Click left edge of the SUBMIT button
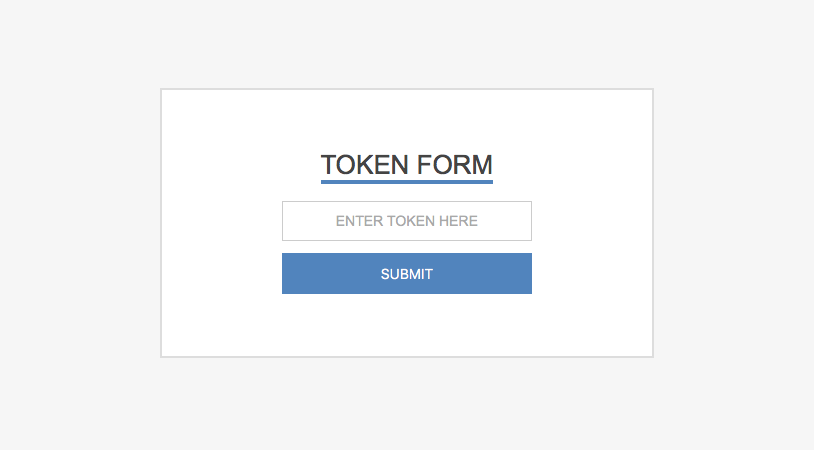The width and height of the screenshot is (814, 450). tap(290, 274)
